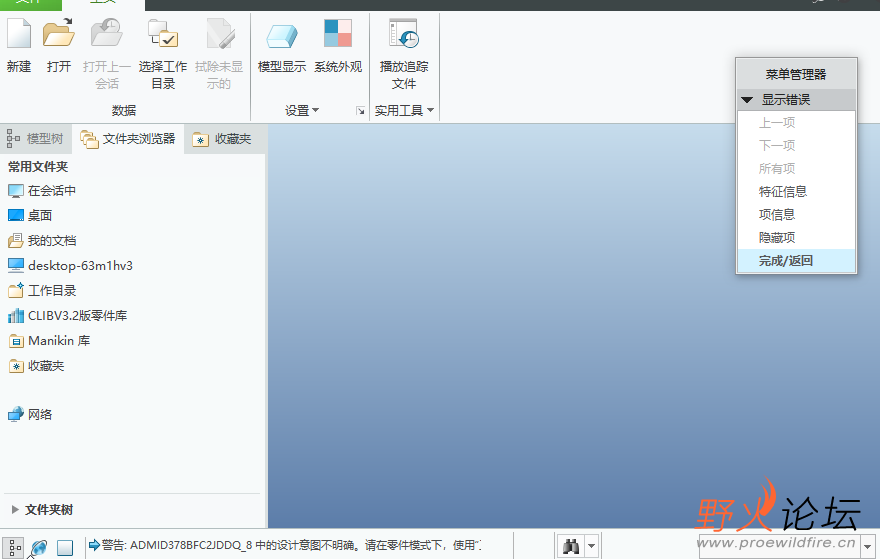This screenshot has width=880, height=559.
Task: Click the 数据 group label
Action: click(x=123, y=111)
